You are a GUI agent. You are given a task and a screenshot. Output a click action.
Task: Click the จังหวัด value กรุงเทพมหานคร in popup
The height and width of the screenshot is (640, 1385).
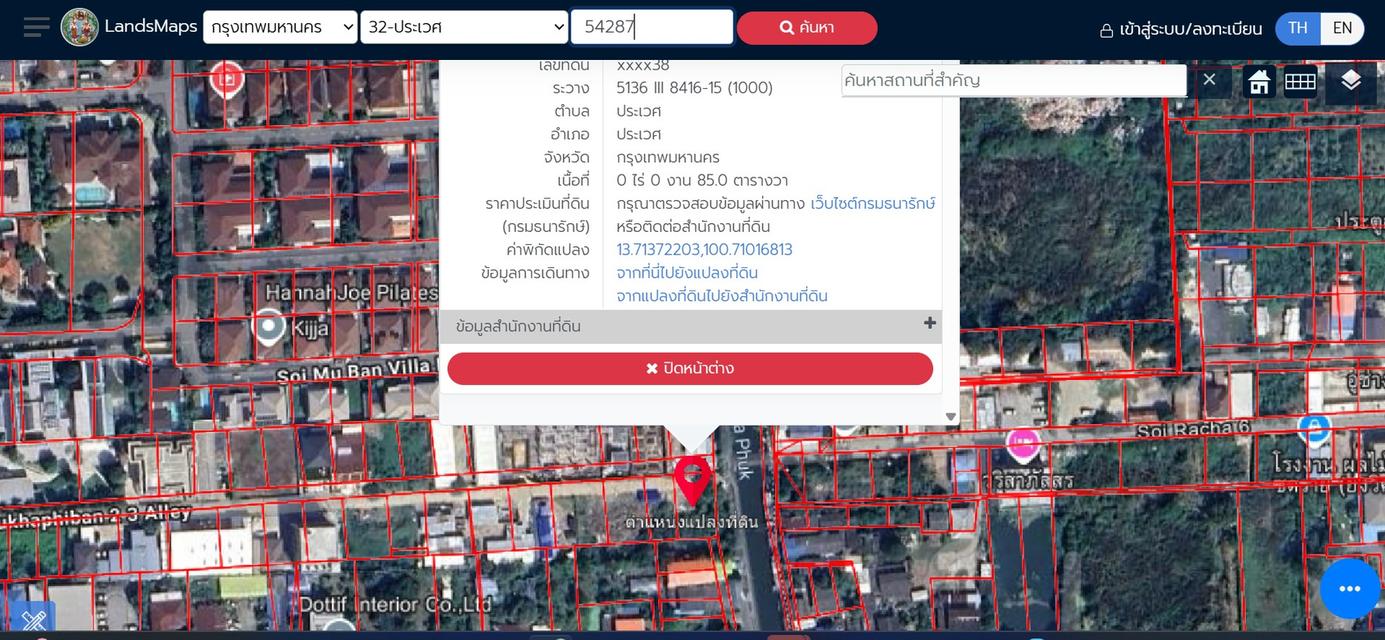(x=668, y=158)
